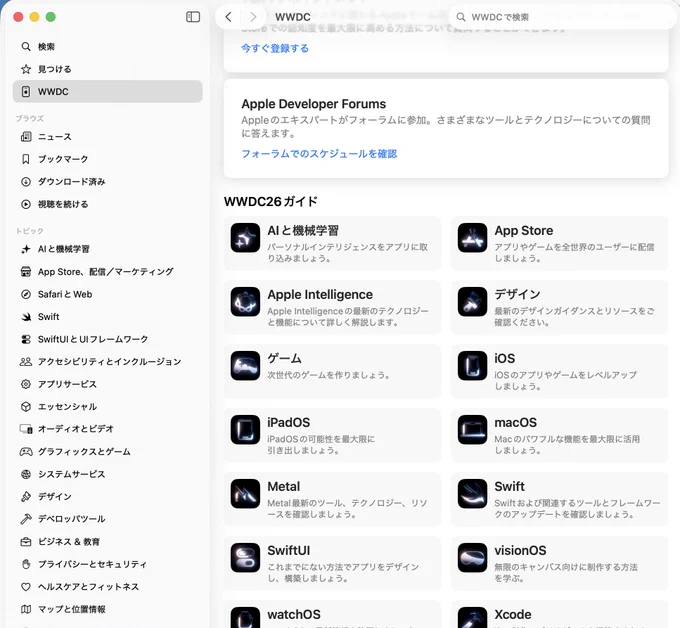Click the iOS guide thumbnail icon
This screenshot has width=680, height=628.
pyautogui.click(x=472, y=366)
